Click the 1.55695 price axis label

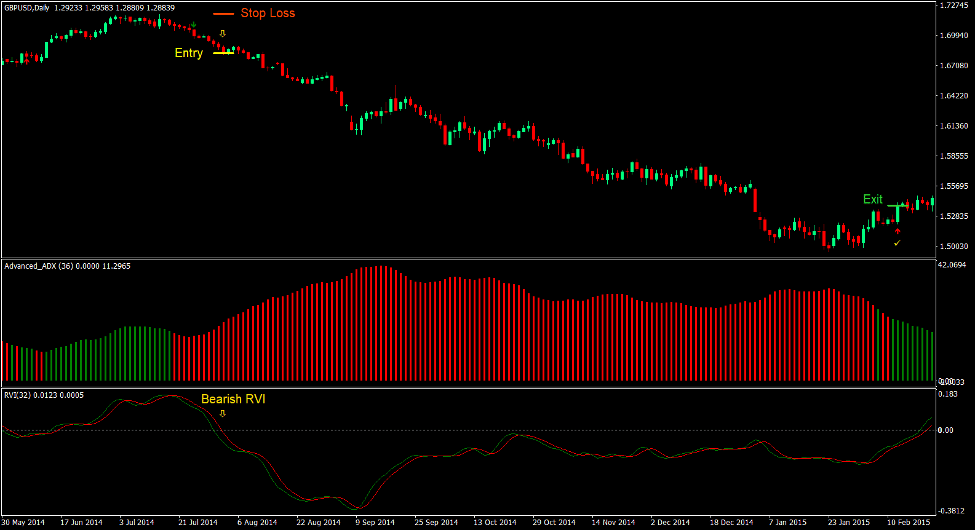tap(954, 186)
